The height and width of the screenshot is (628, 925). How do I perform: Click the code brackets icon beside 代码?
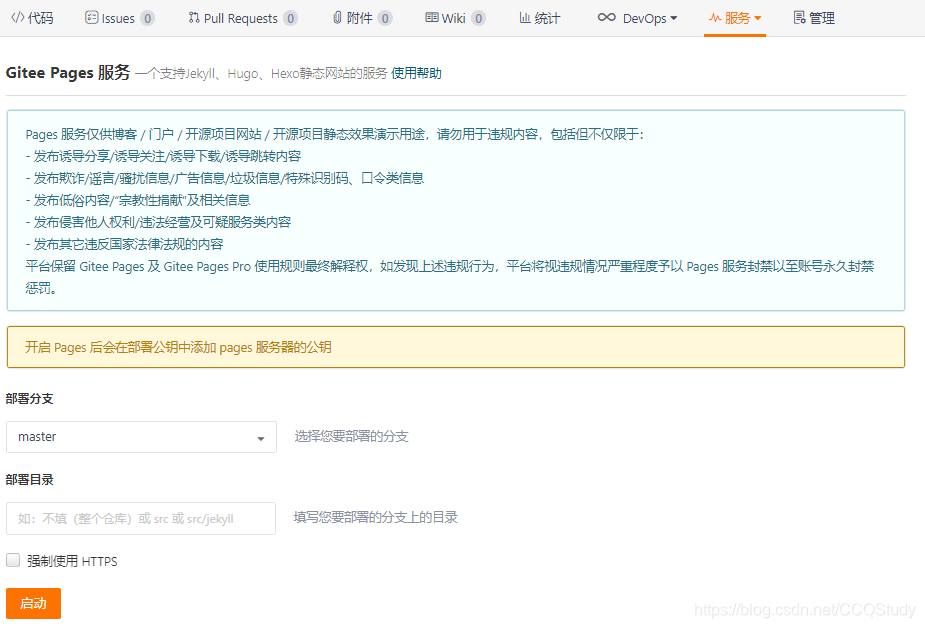[18, 18]
